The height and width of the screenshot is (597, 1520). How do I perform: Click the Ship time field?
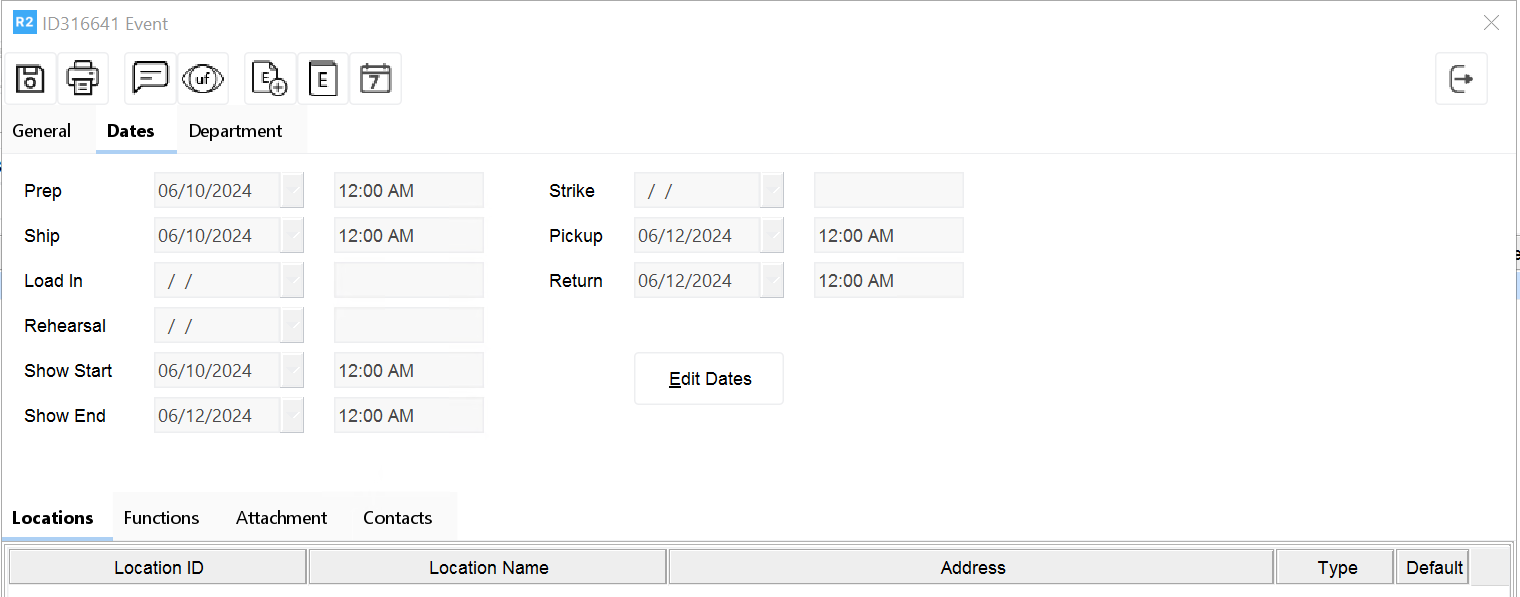point(408,235)
